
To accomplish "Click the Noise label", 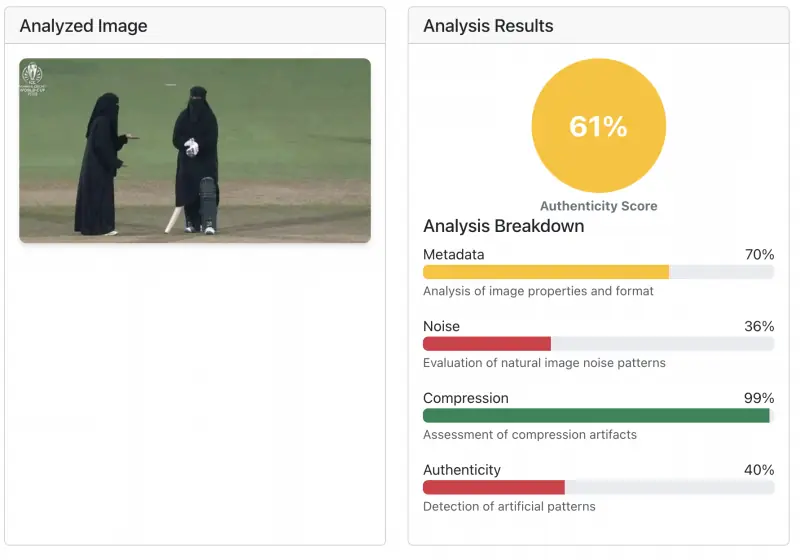I will tap(441, 327).
